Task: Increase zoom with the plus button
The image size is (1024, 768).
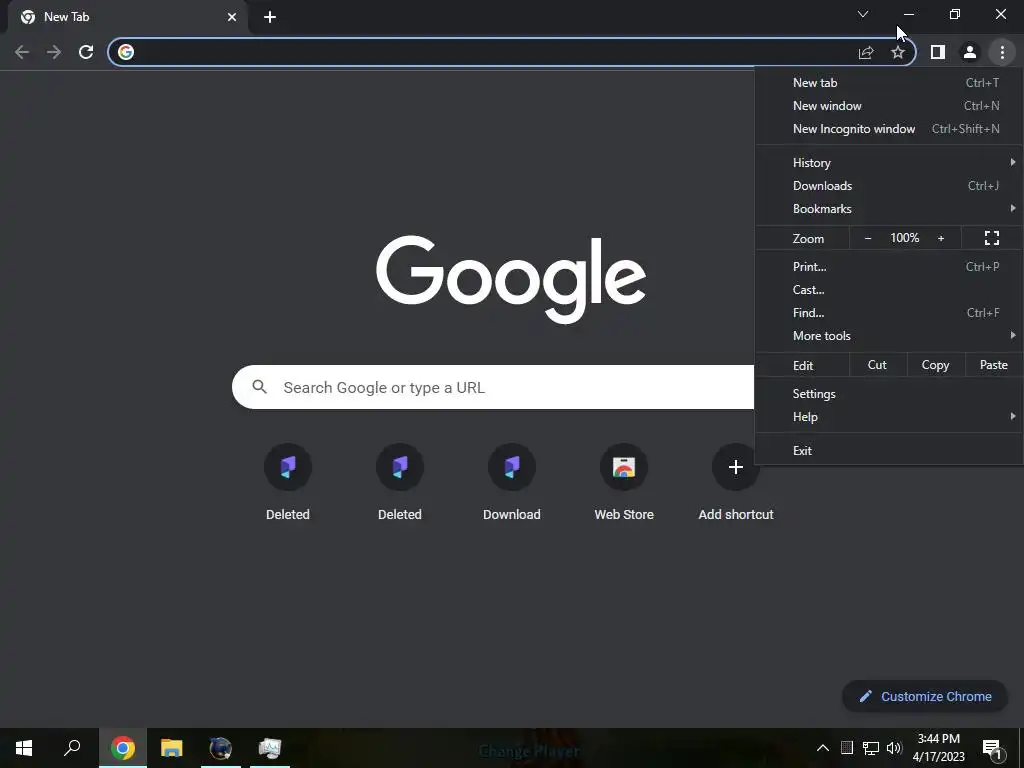Action: tap(941, 238)
